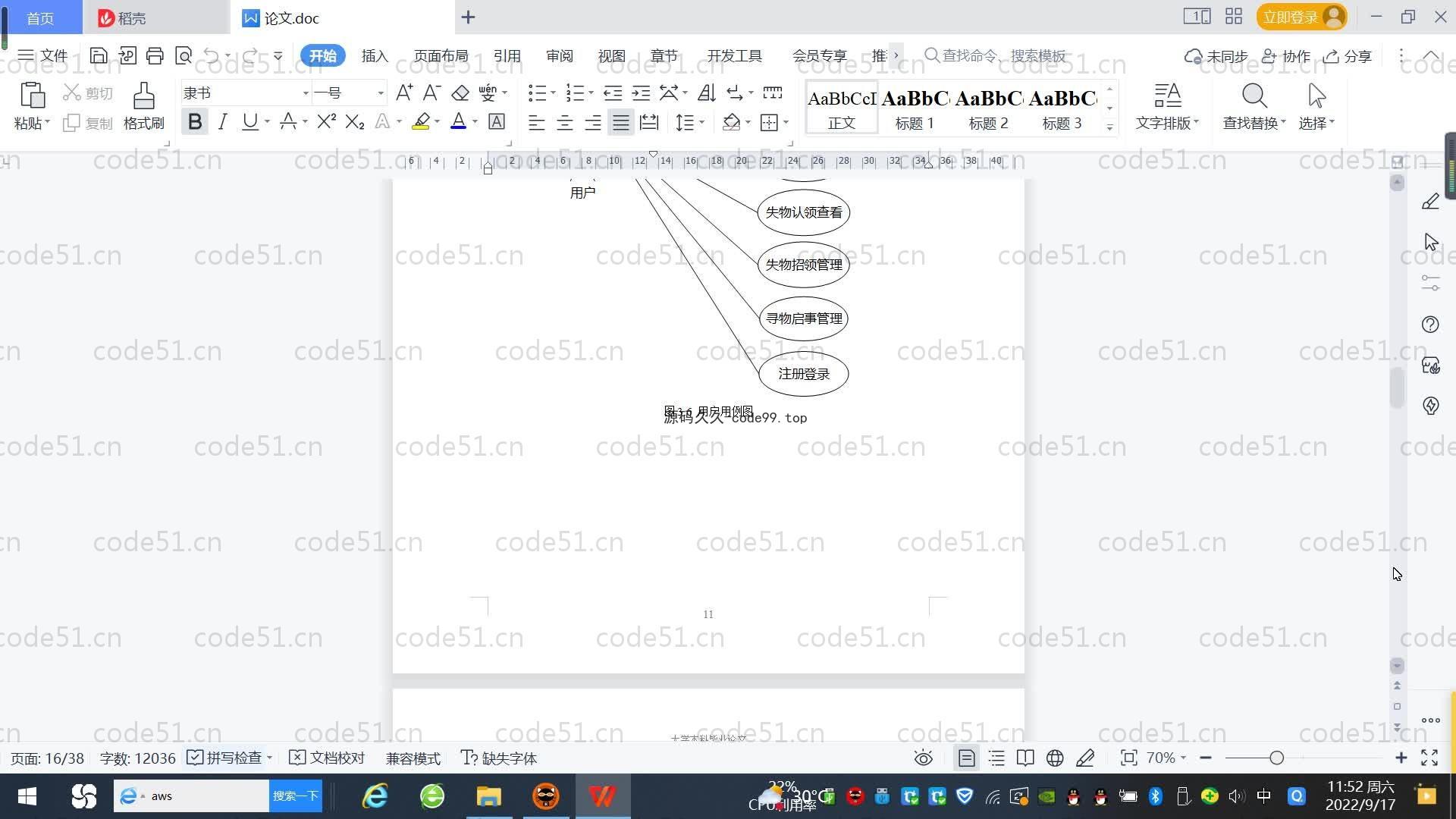Click the Paste icon
The height and width of the screenshot is (819, 1456).
pos(32,96)
